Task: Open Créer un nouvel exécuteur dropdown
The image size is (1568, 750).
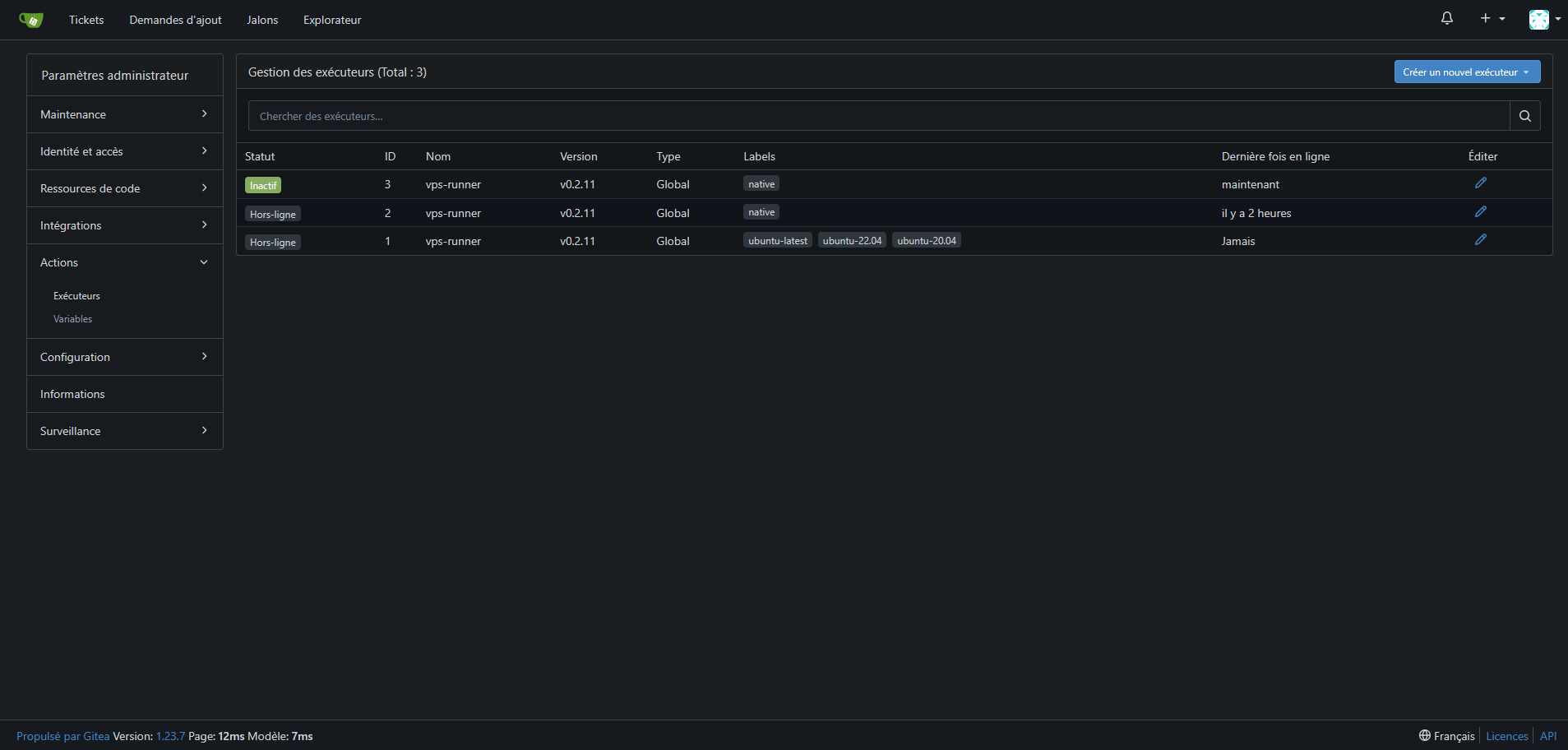Action: tap(1466, 72)
